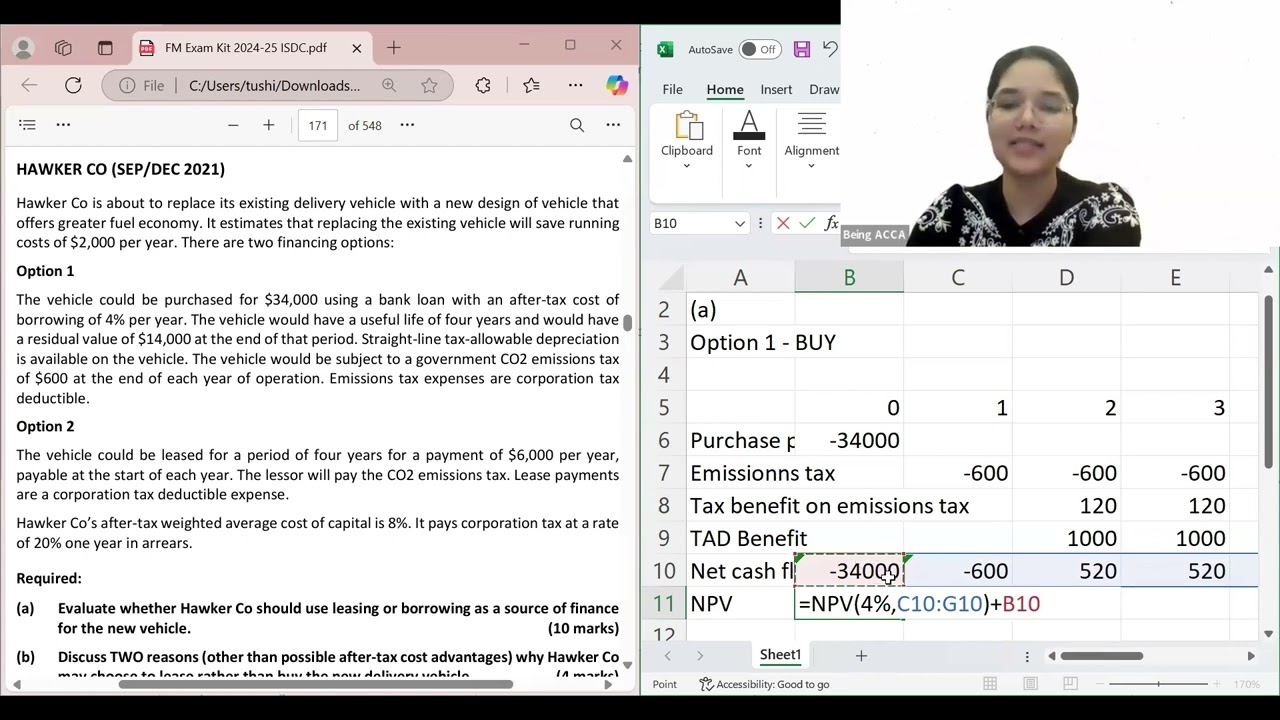Refresh the PDF page in Edge
The image size is (1280, 720).
click(x=73, y=86)
